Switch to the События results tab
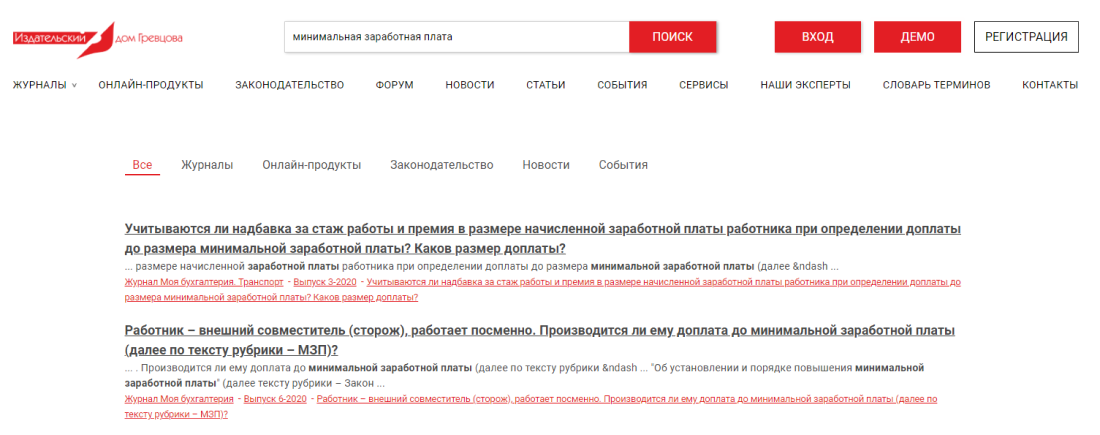This screenshot has width=1100, height=435. (623, 165)
